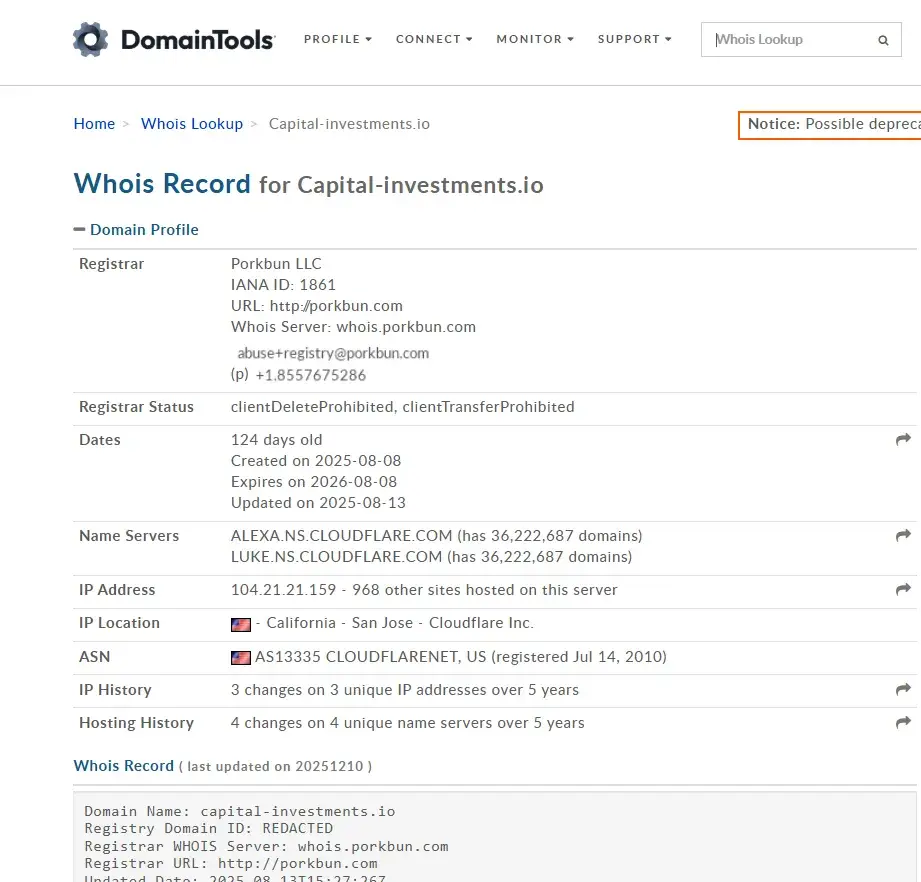Click the DomainTools wordmark
921x882 pixels.
click(x=198, y=40)
